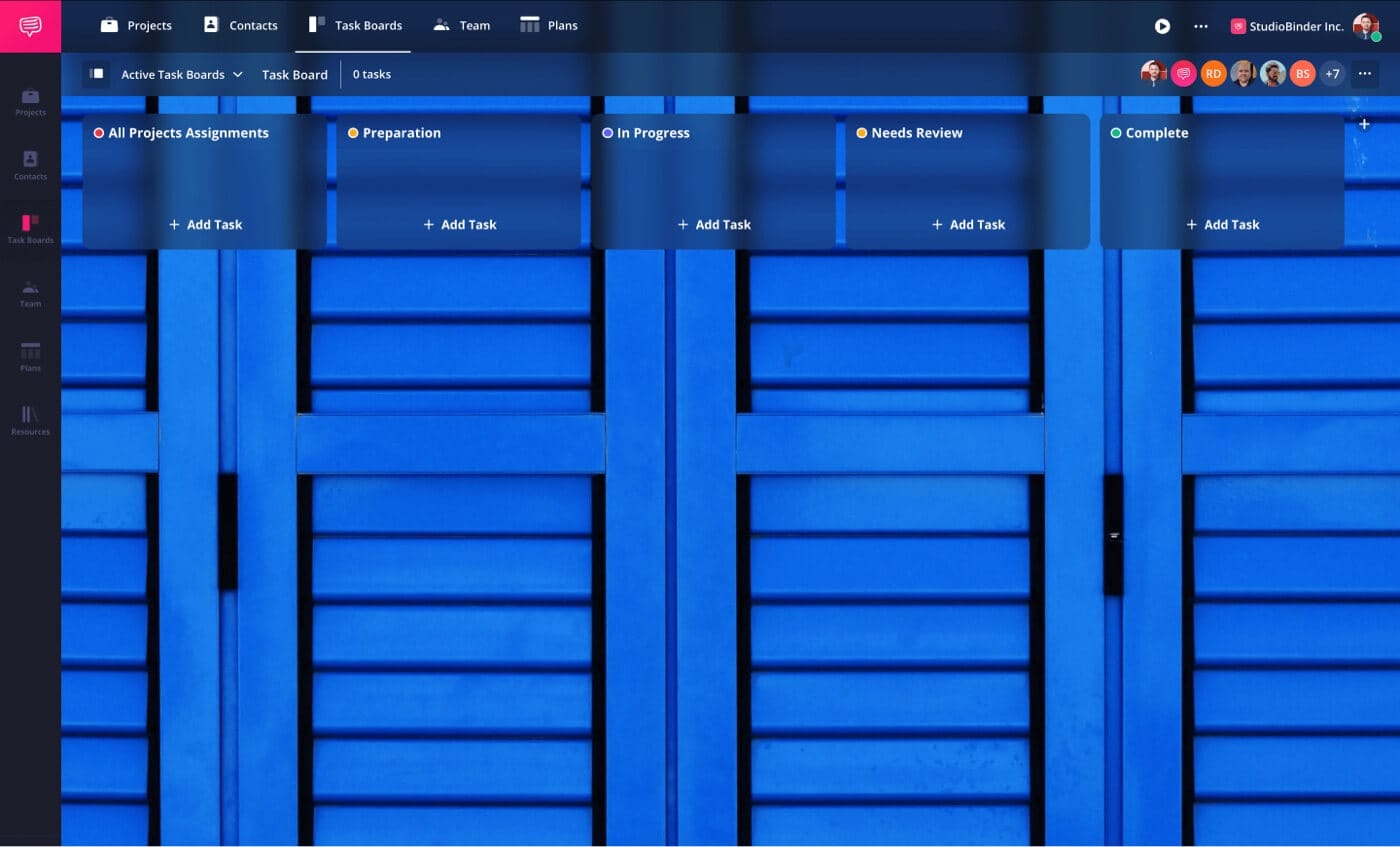Click the board view icon beside Active Task Boards
Image resolution: width=1400 pixels, height=847 pixels.
point(96,73)
